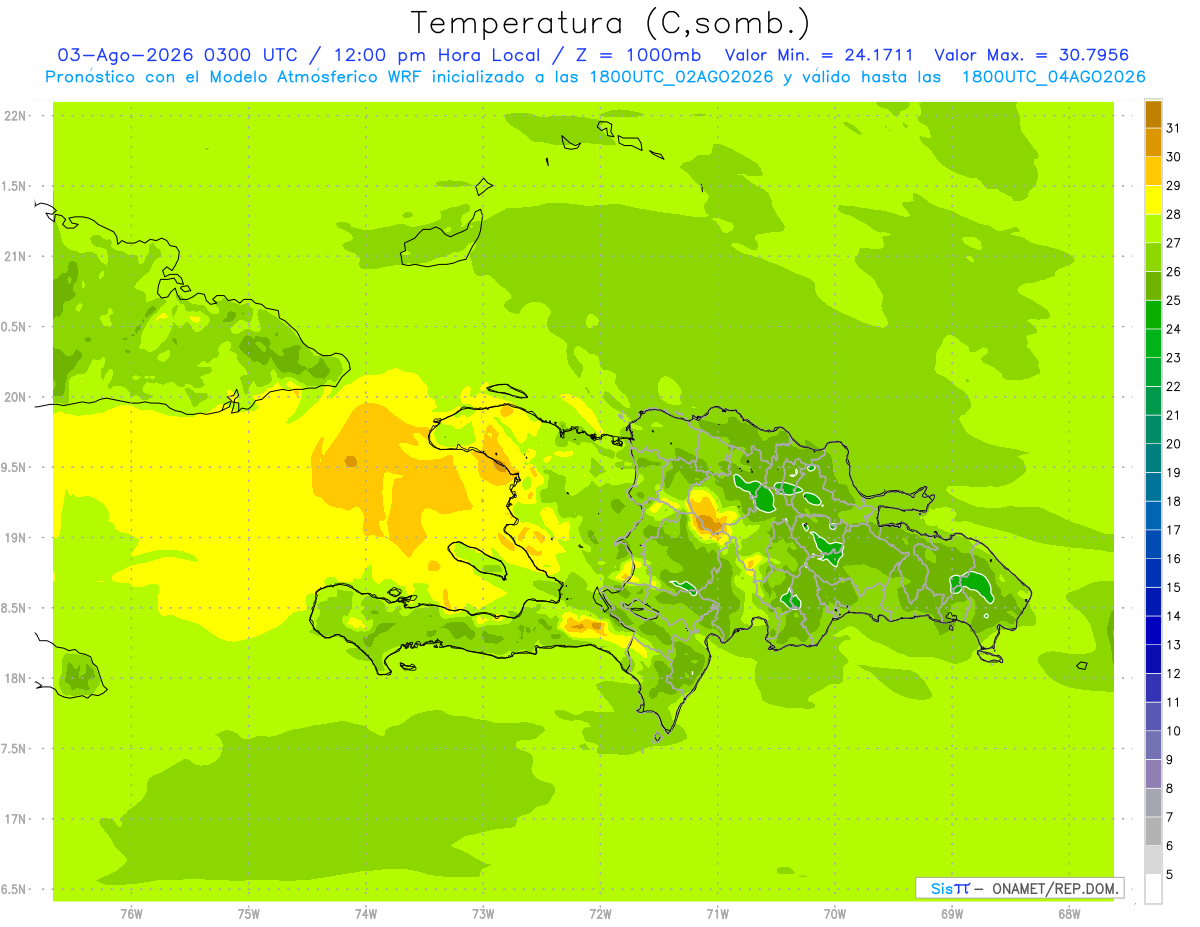
Task: Click the colorbar label "28"
Action: click(x=1174, y=214)
